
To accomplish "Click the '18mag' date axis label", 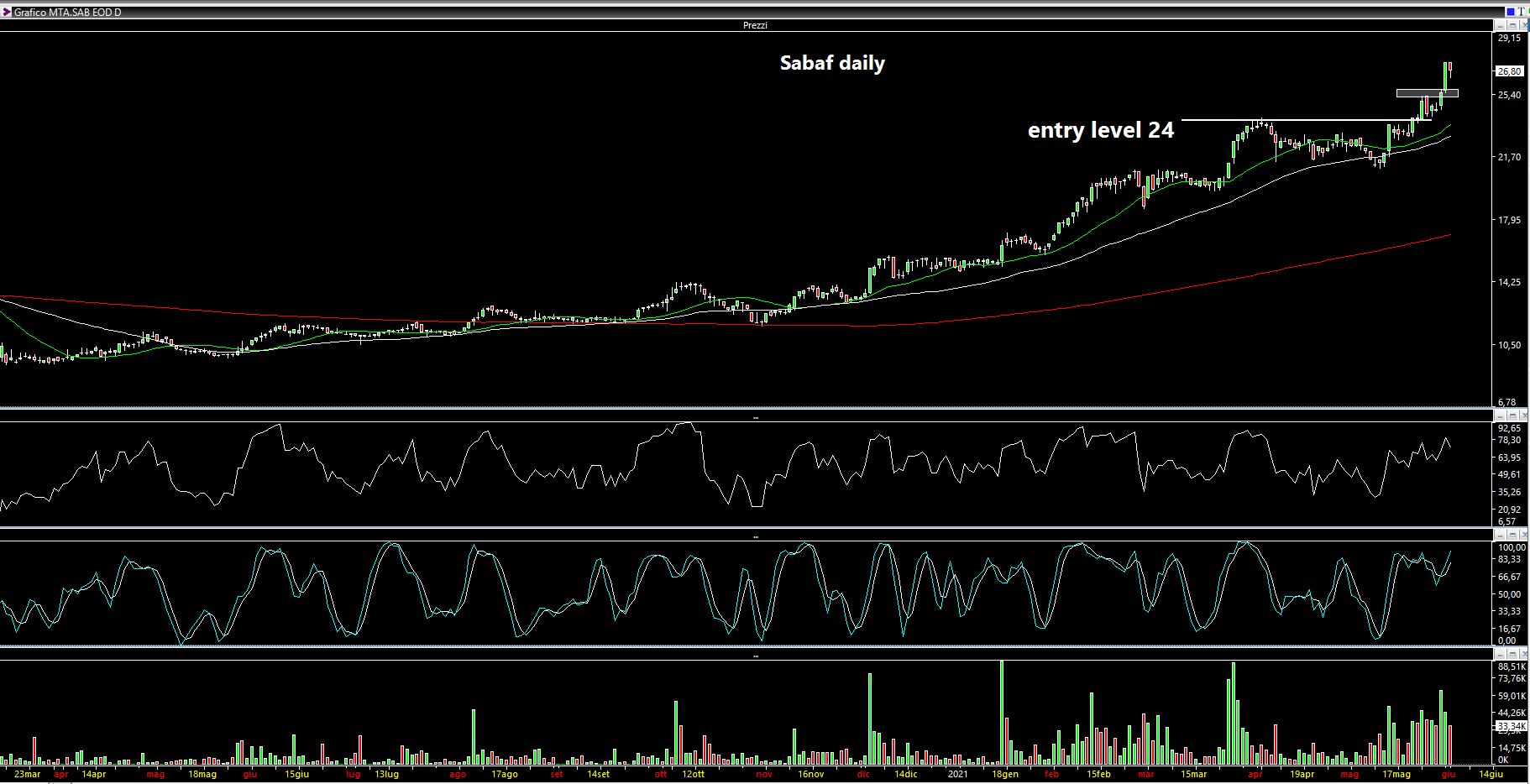I will (x=202, y=774).
